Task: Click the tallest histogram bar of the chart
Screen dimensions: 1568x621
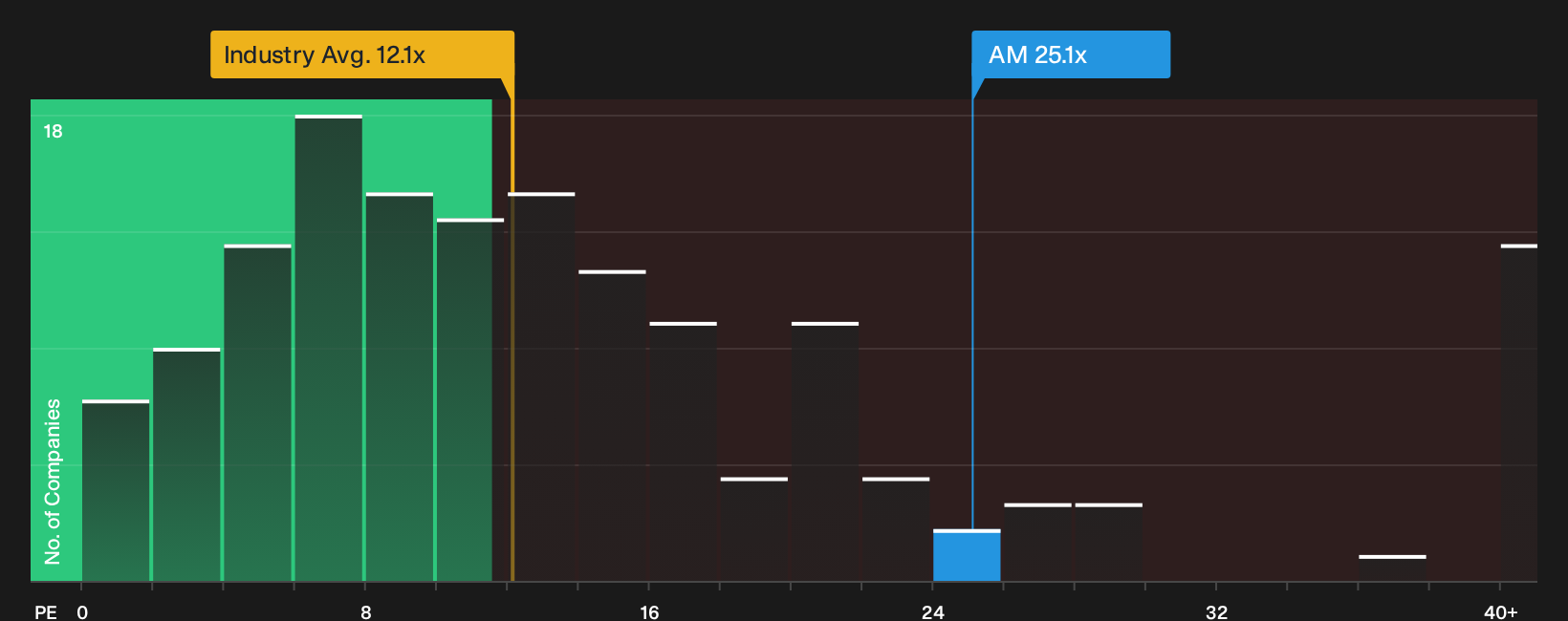Action: click(x=329, y=348)
